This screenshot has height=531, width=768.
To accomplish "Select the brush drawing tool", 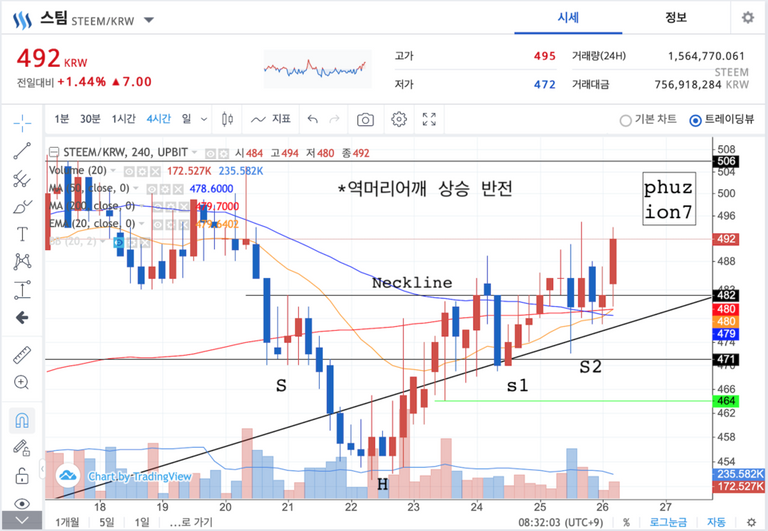I will coord(22,207).
